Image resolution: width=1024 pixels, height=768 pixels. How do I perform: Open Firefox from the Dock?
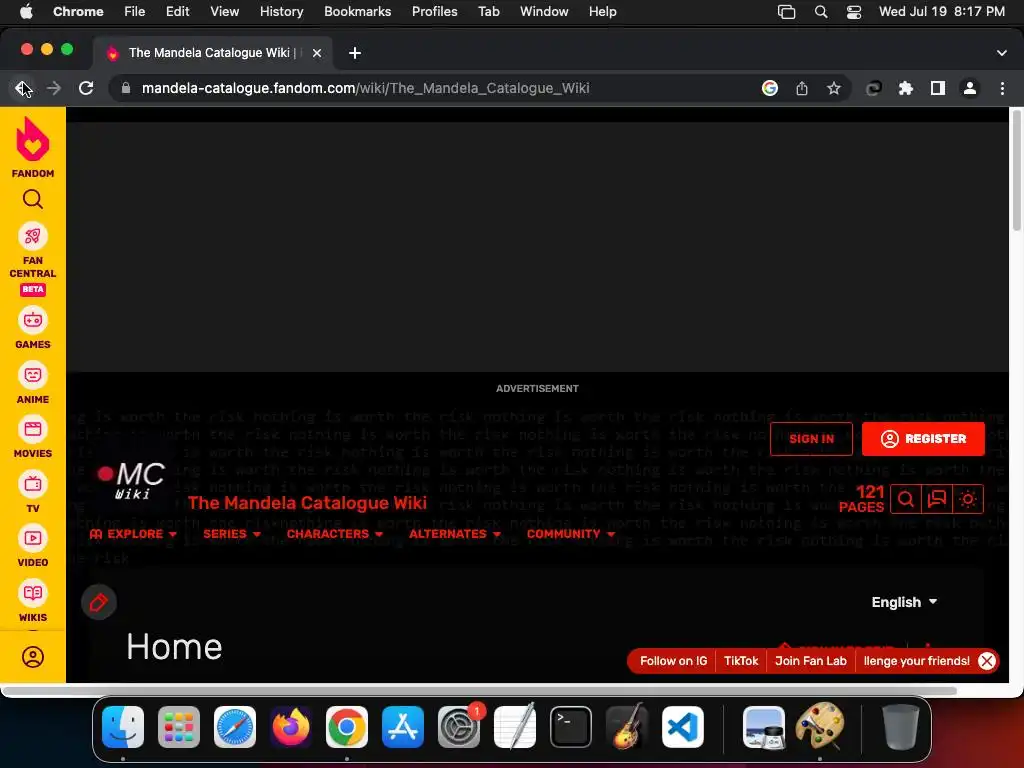(x=291, y=727)
